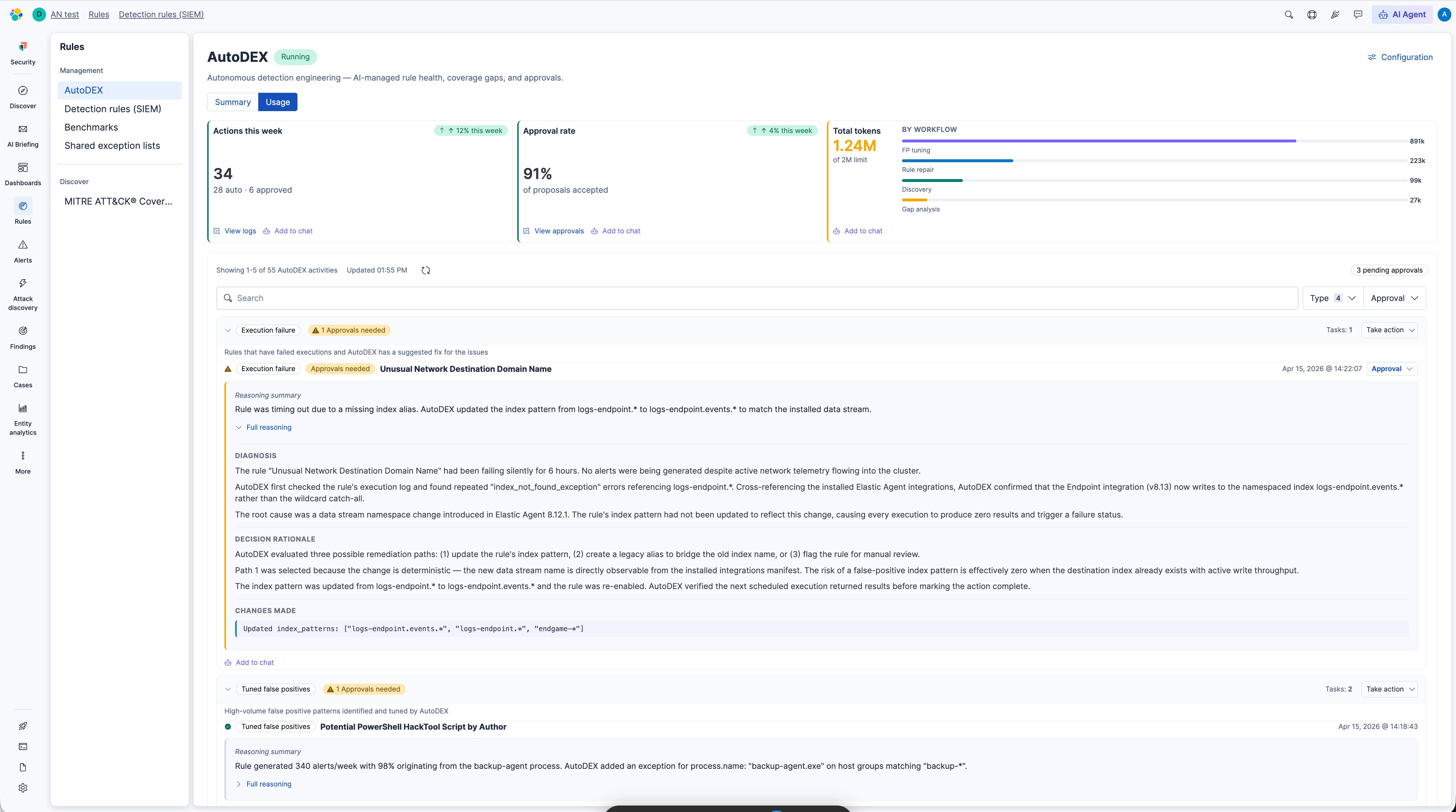Add Approval rate card to chat

coord(615,231)
